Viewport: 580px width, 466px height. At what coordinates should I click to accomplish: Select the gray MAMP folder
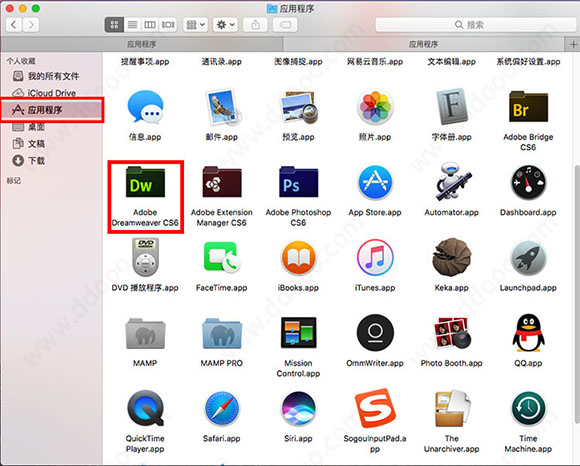145,334
